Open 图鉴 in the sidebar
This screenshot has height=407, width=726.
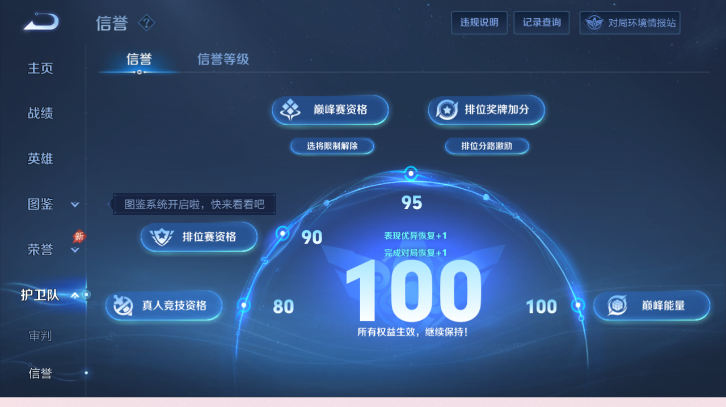[40, 204]
